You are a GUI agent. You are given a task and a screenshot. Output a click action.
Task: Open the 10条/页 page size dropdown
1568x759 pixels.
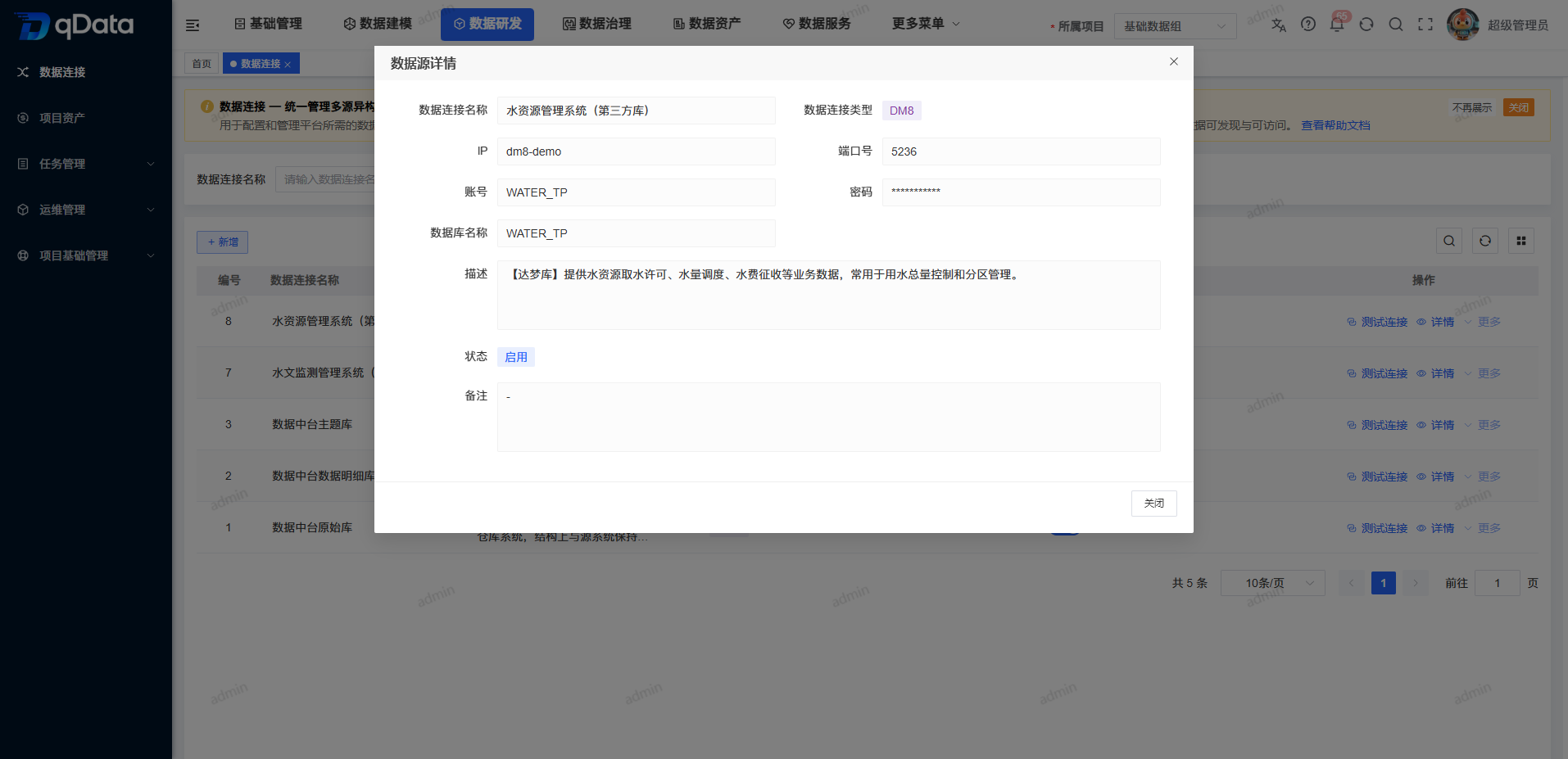(1273, 583)
